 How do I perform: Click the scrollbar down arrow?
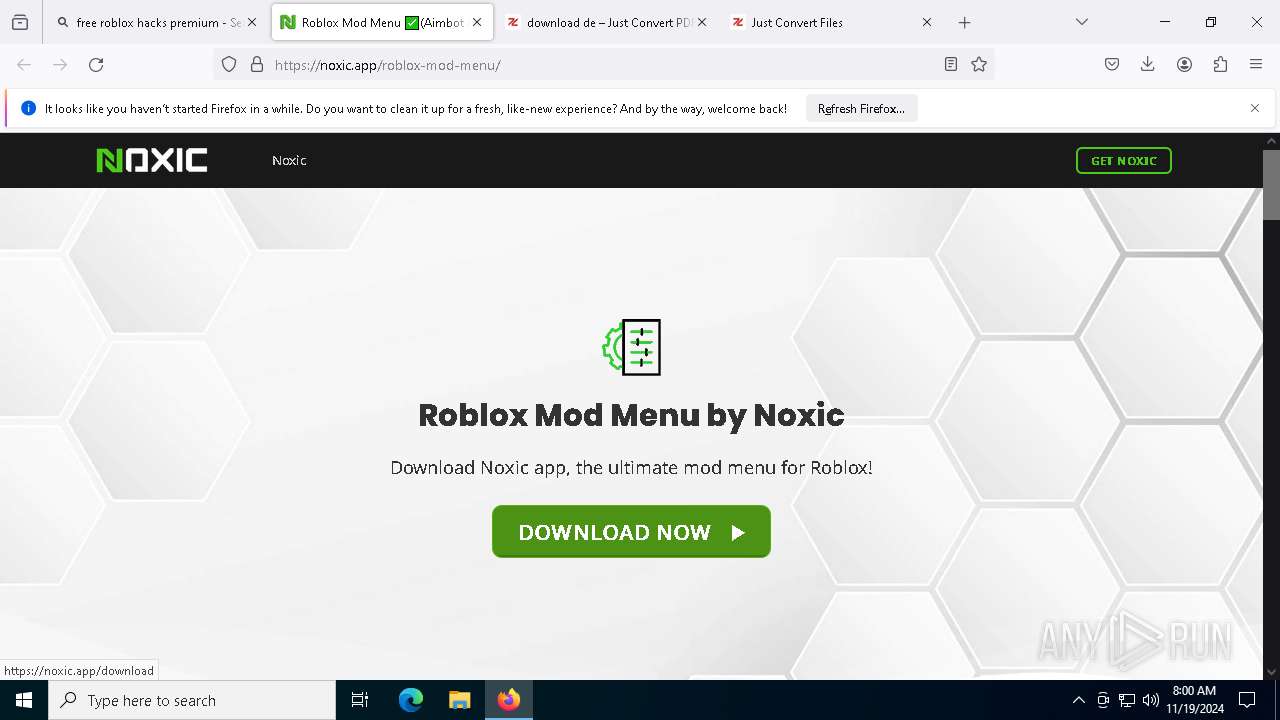tap(1271, 672)
